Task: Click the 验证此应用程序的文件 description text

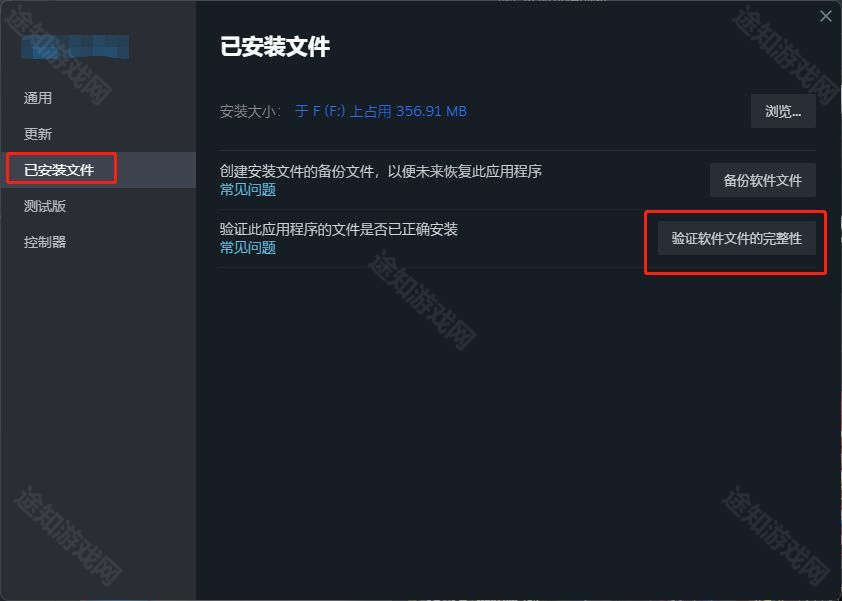Action: 338,229
